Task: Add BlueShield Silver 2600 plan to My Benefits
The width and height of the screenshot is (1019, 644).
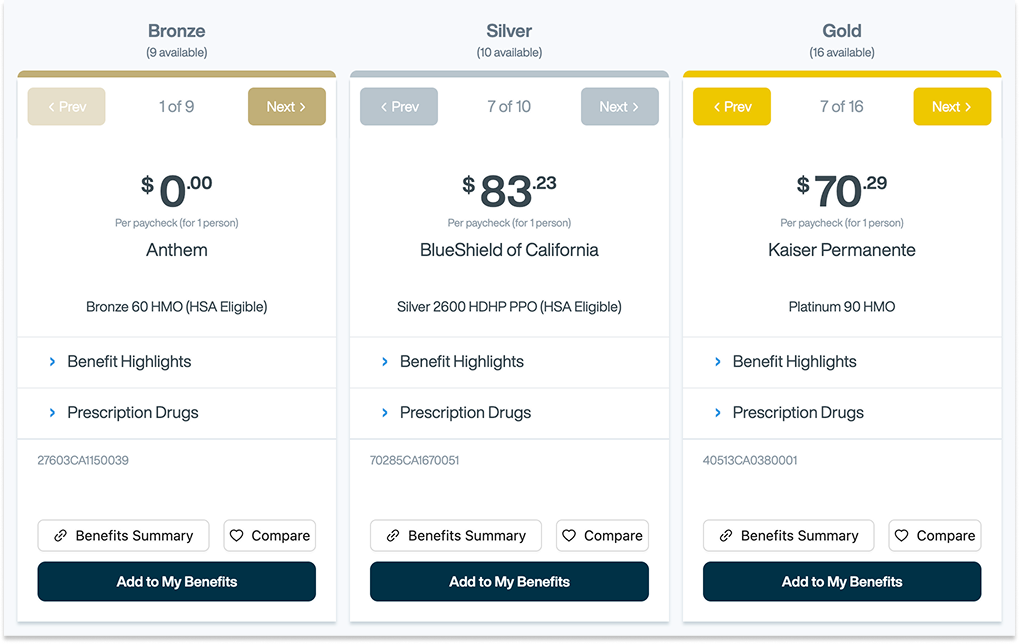Action: click(509, 582)
